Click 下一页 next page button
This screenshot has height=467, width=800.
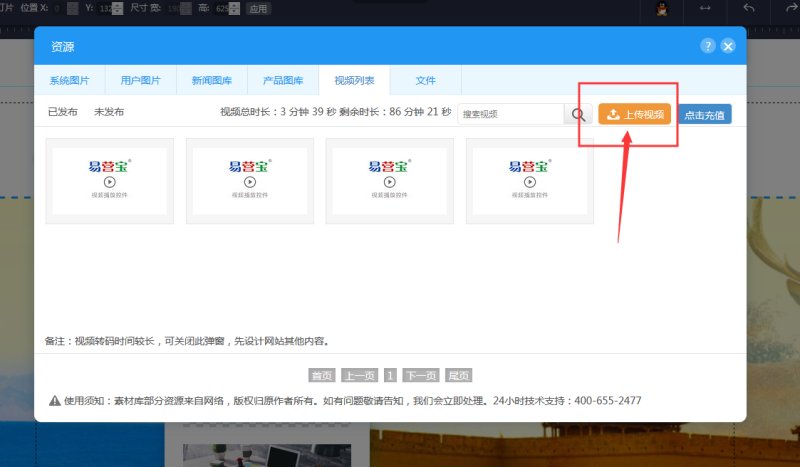point(420,376)
